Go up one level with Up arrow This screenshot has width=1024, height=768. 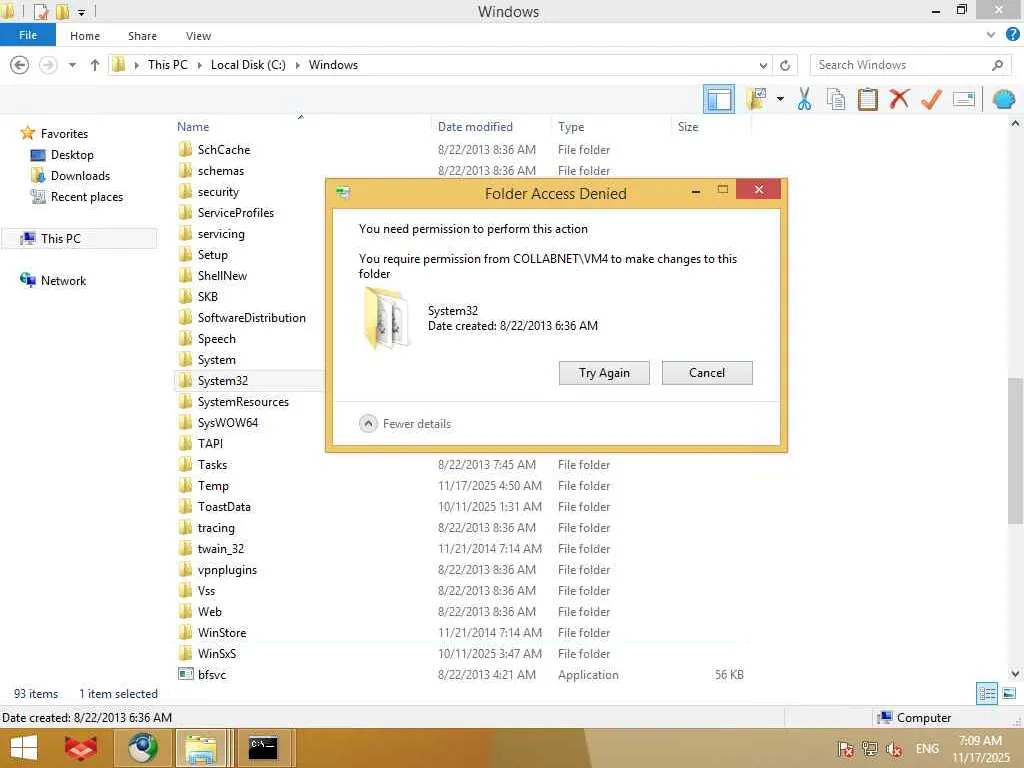(95, 65)
